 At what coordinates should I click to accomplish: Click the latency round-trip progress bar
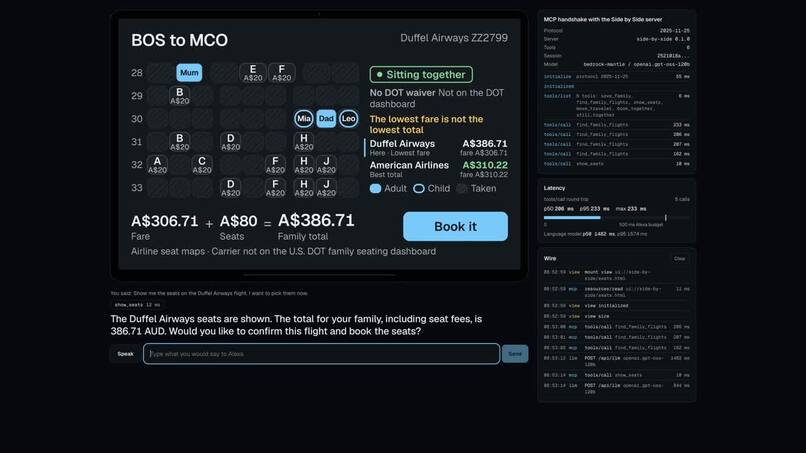click(x=616, y=218)
